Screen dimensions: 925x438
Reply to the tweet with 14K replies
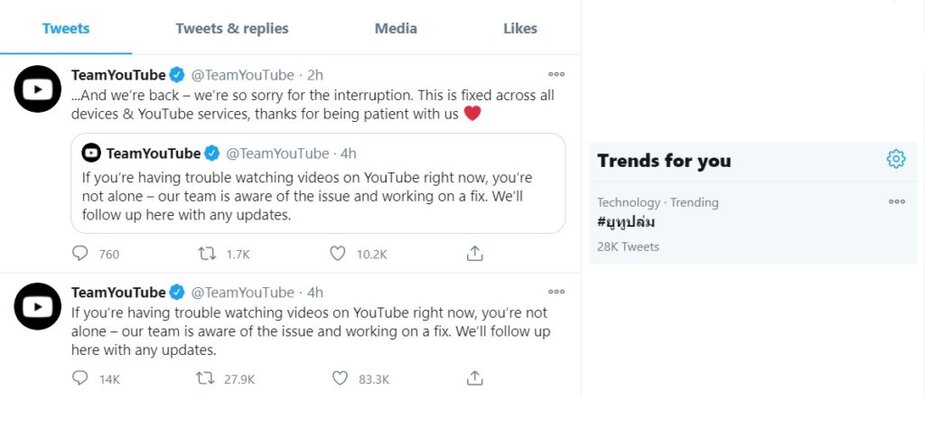pos(80,378)
